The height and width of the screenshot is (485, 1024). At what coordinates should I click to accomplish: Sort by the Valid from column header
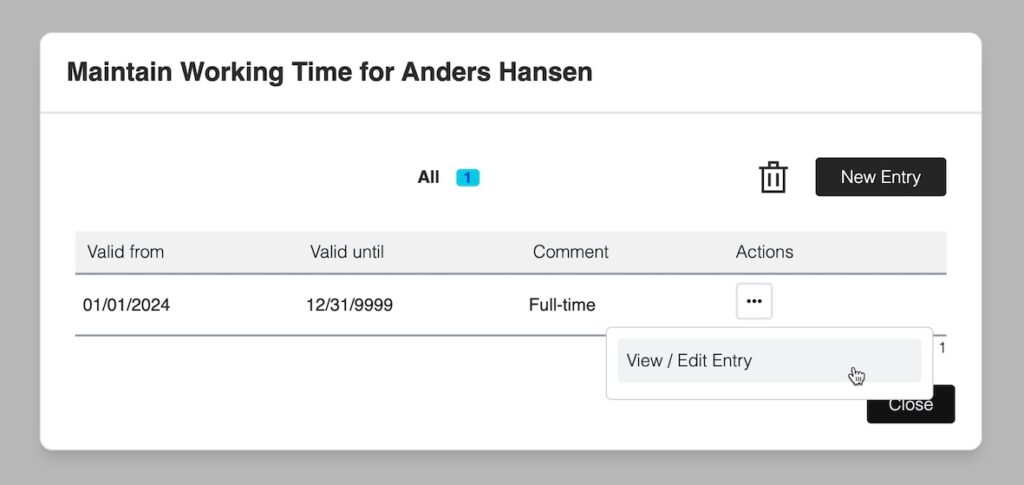pyautogui.click(x=126, y=252)
